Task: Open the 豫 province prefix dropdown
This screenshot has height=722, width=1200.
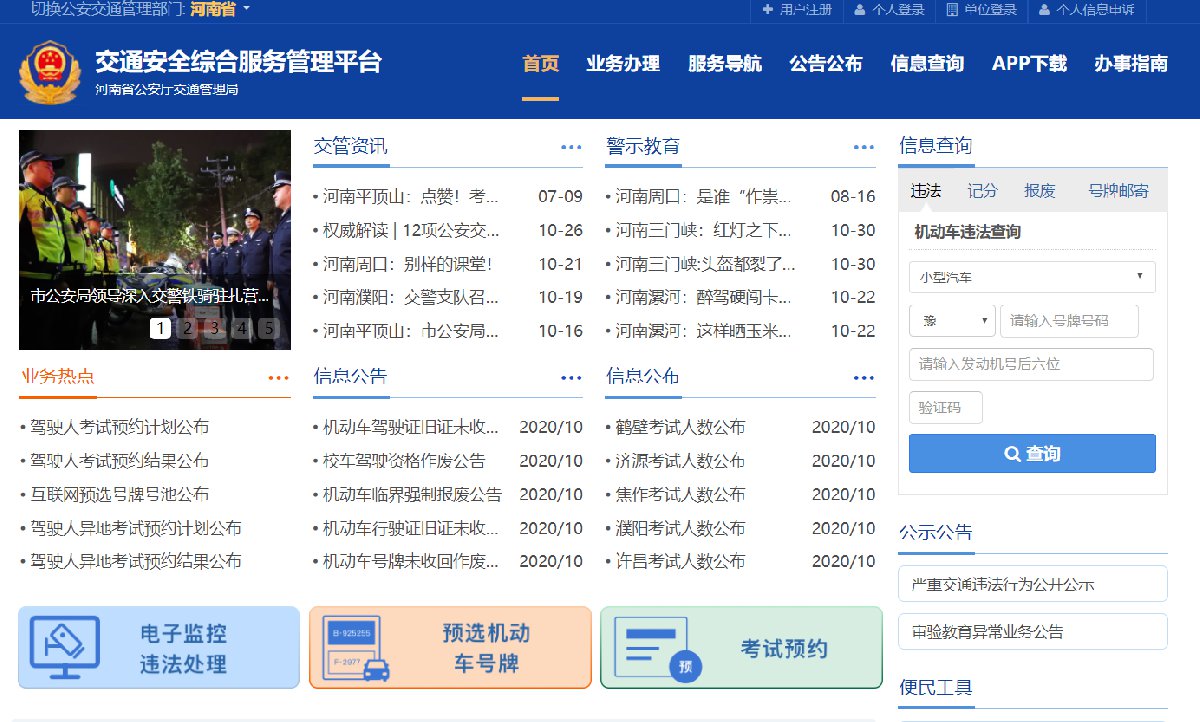Action: 951,321
